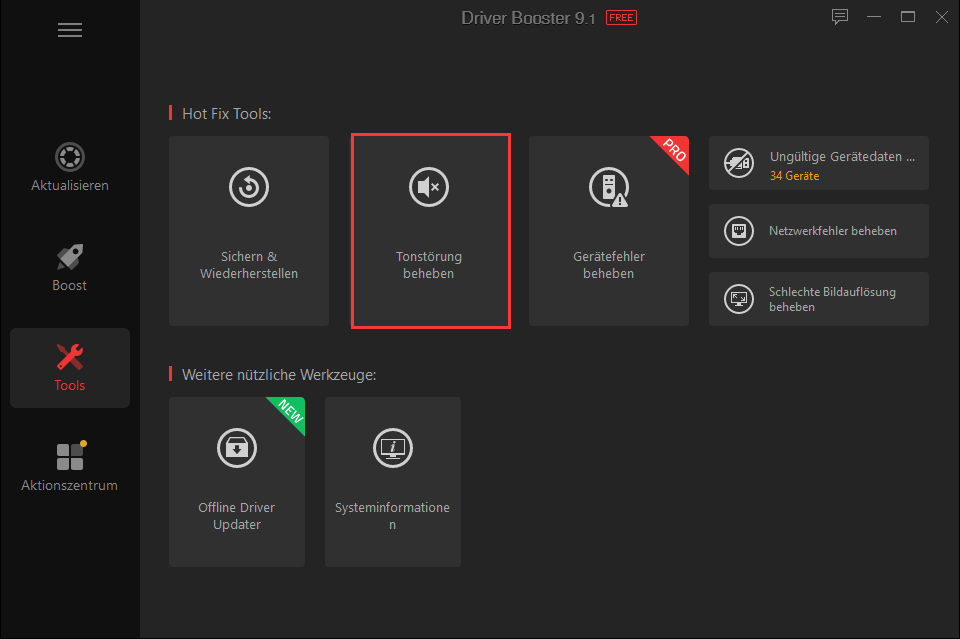Open Sichern & Wiederherstellen tool
Viewport: 960px width, 639px height.
pyautogui.click(x=249, y=231)
